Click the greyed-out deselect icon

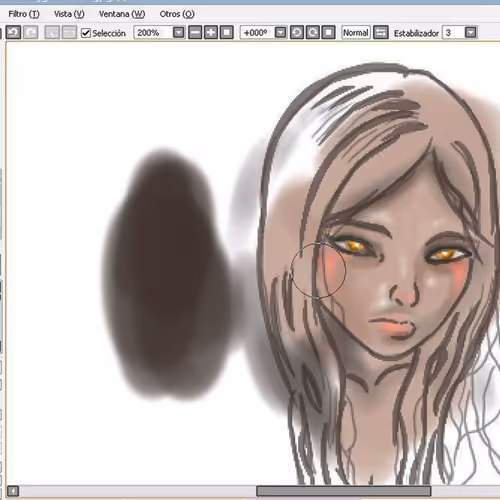click(x=52, y=33)
